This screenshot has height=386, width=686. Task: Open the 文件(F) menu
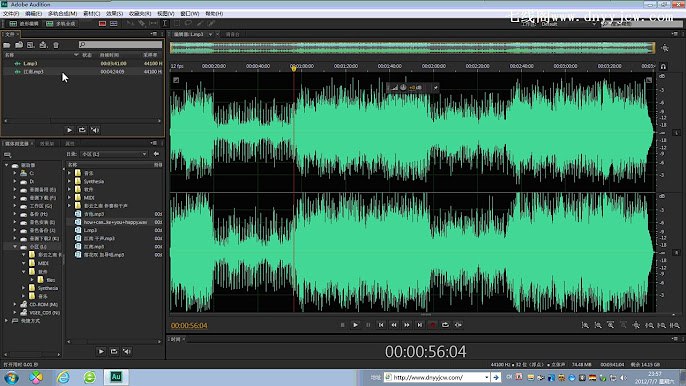point(10,14)
